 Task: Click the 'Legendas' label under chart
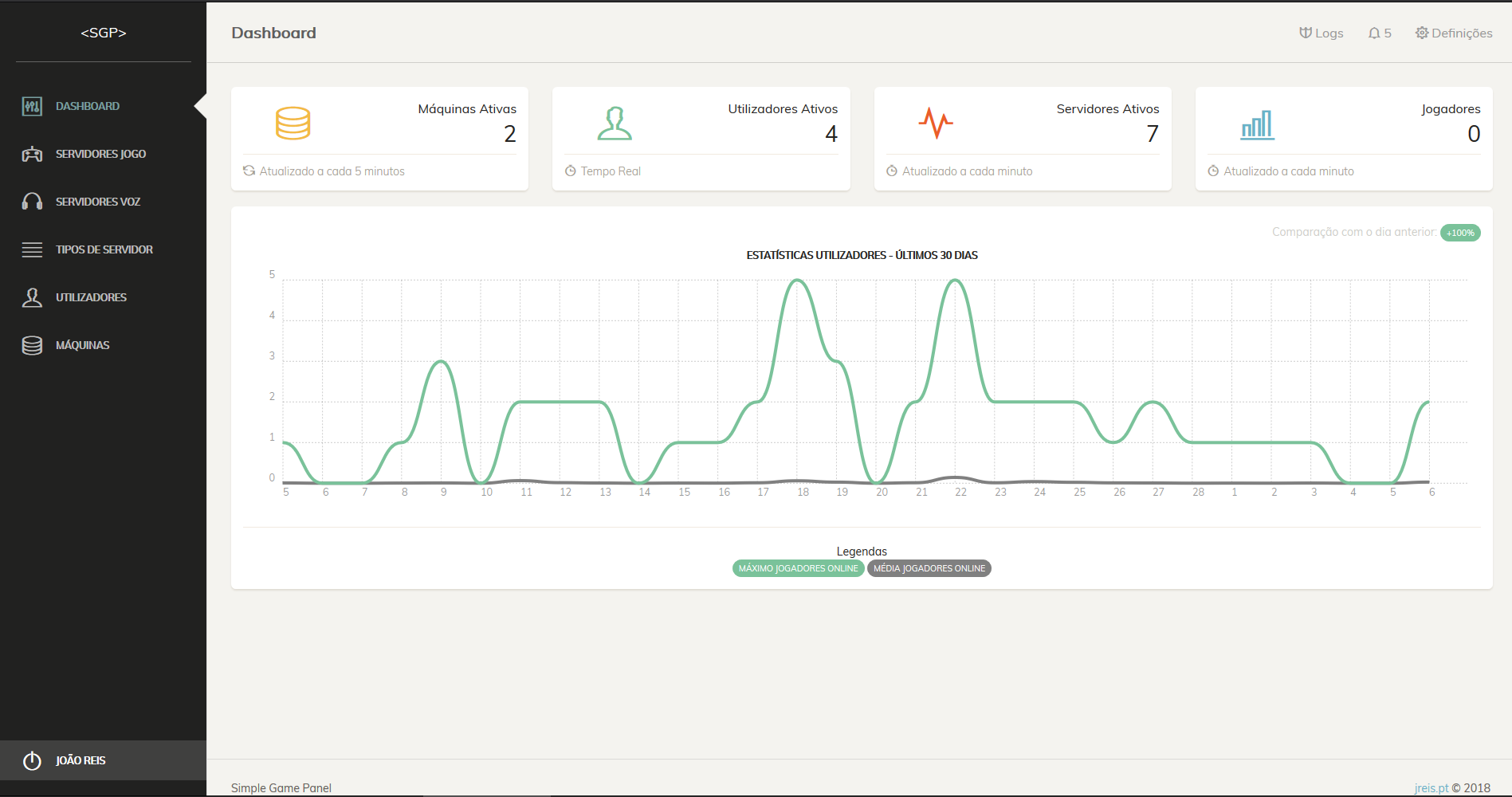pos(862,552)
